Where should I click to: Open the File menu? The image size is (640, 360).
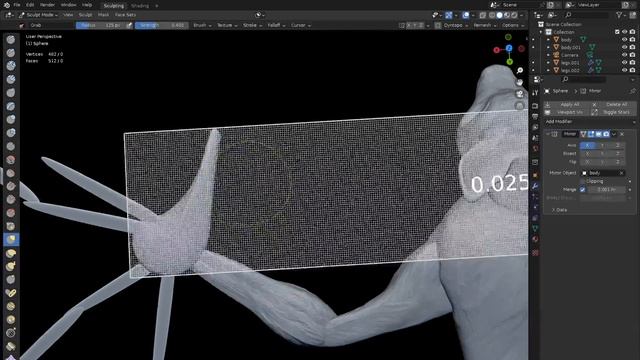pyautogui.click(x=17, y=5)
